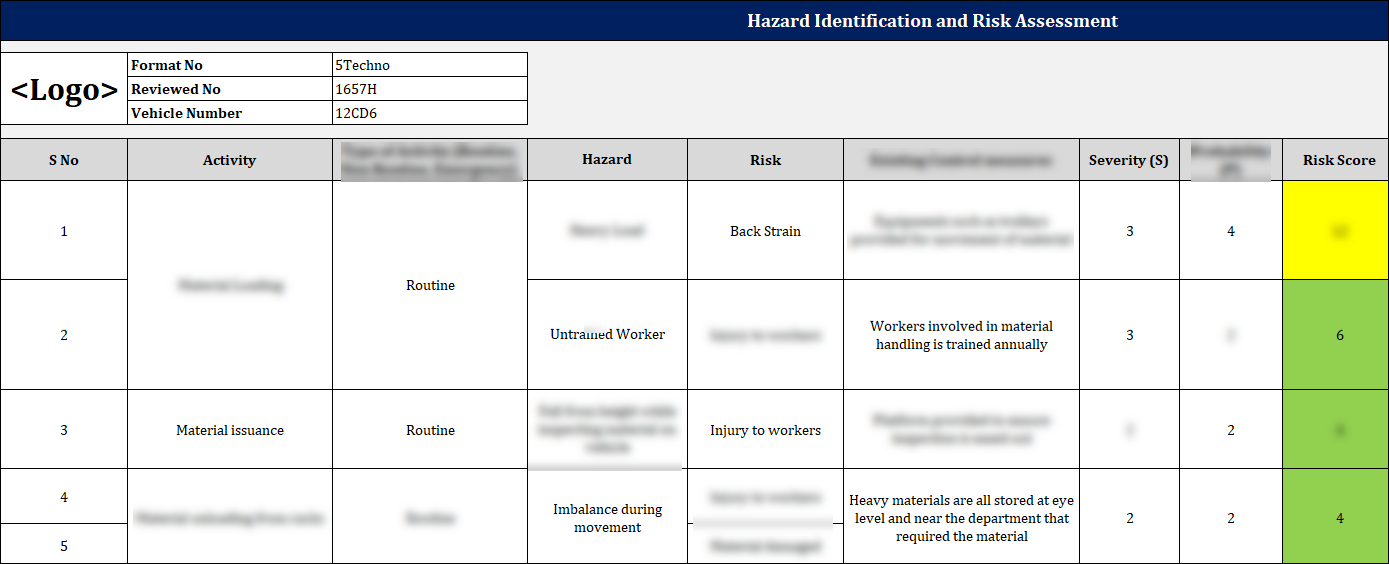
Task: Click the heavy materials stored at eye level cell
Action: click(x=961, y=518)
